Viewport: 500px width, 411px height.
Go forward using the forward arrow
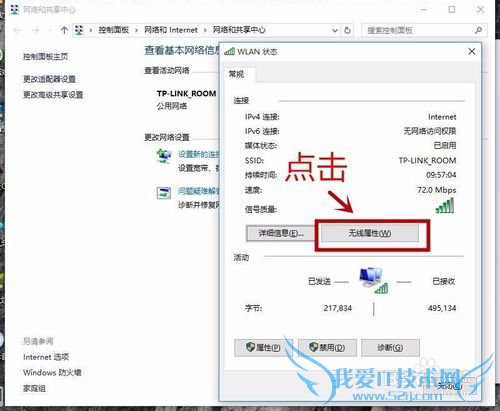click(x=36, y=30)
